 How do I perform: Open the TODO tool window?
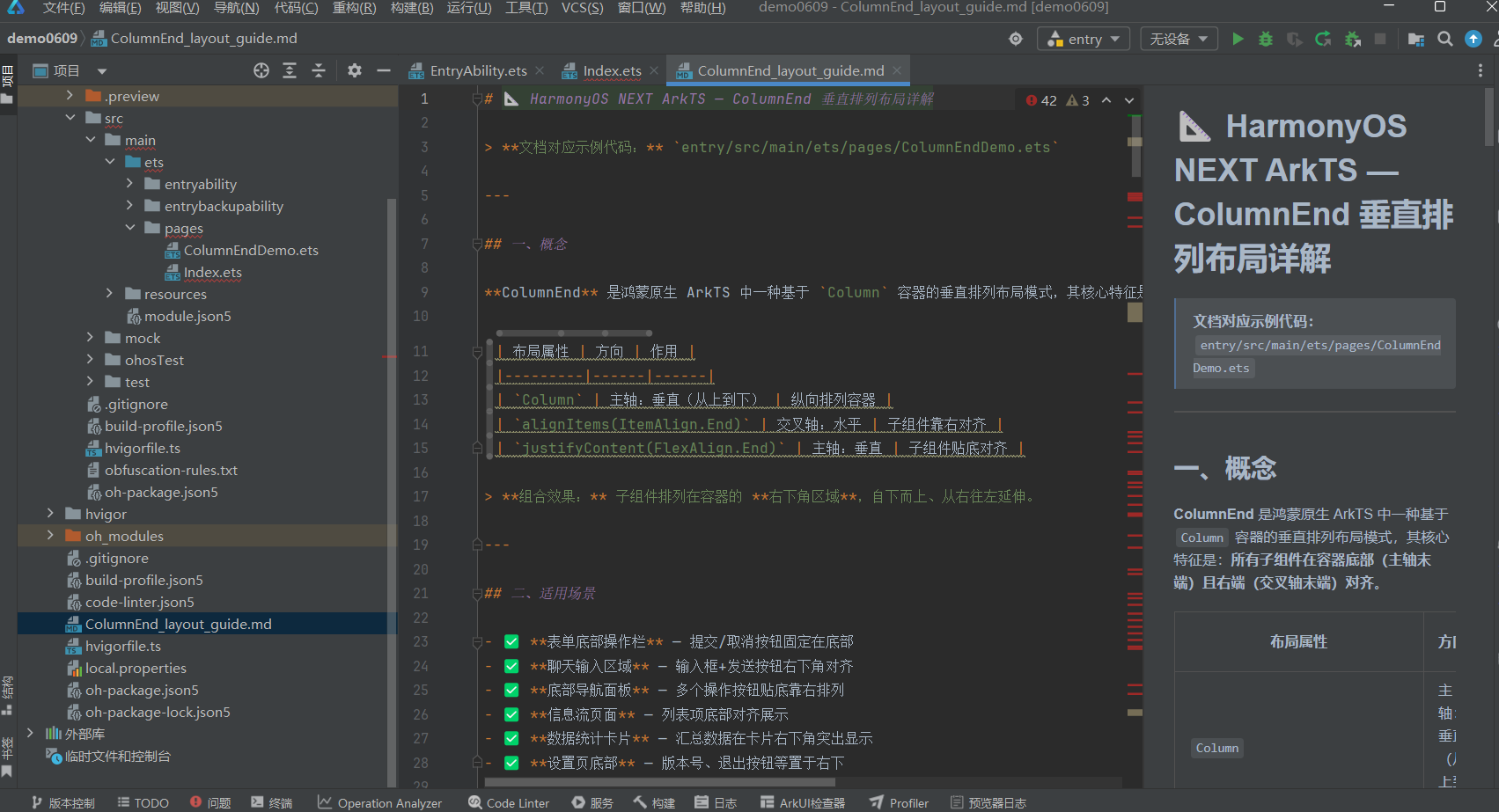(x=143, y=802)
